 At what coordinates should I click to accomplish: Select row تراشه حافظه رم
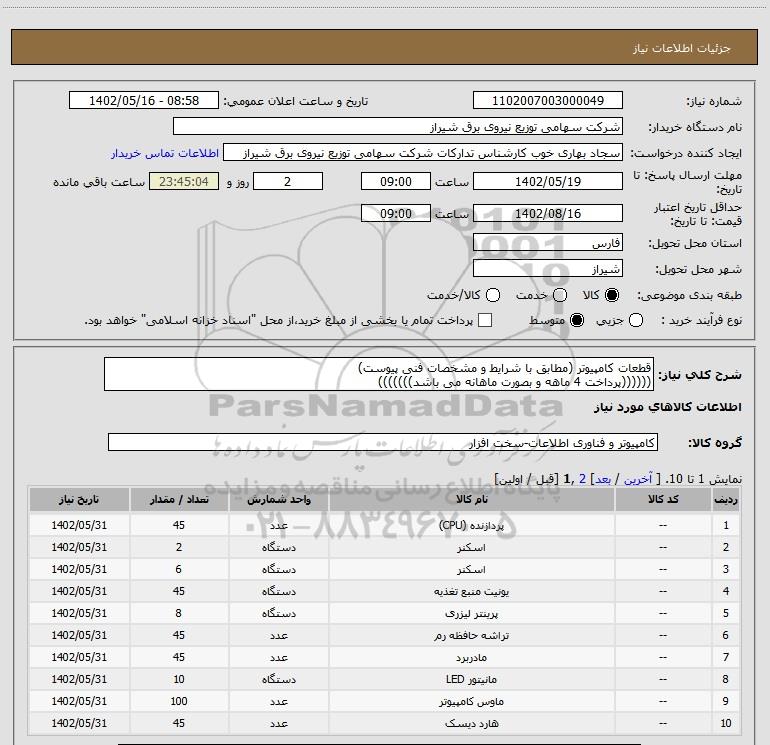pos(384,635)
